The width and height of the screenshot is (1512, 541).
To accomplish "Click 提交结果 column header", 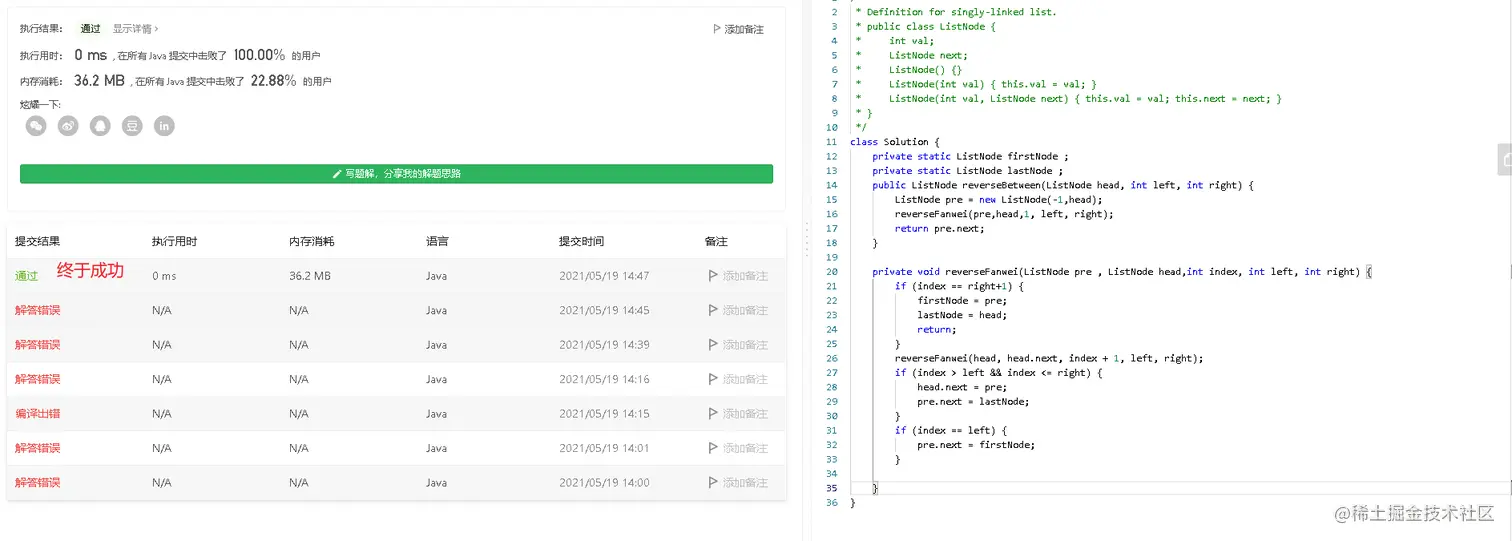I will click(37, 241).
